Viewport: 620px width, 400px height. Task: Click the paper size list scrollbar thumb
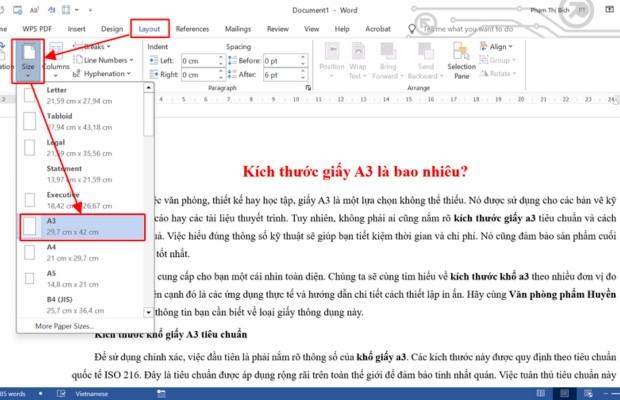coord(148,115)
